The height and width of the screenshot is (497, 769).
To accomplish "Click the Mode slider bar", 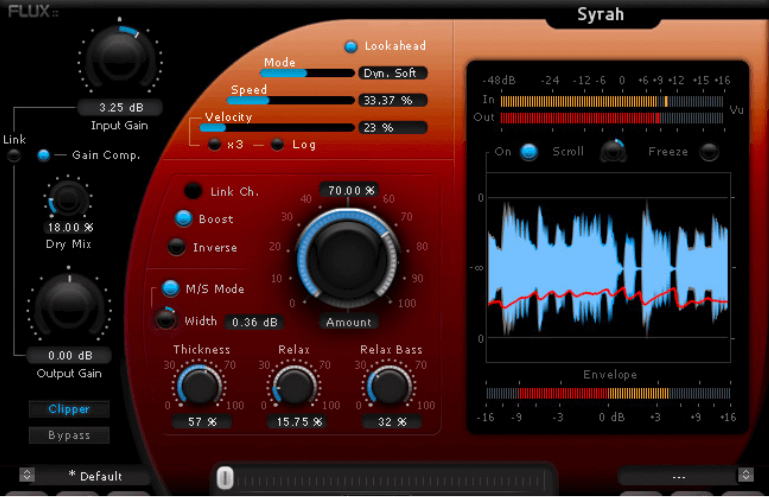I will [307, 73].
